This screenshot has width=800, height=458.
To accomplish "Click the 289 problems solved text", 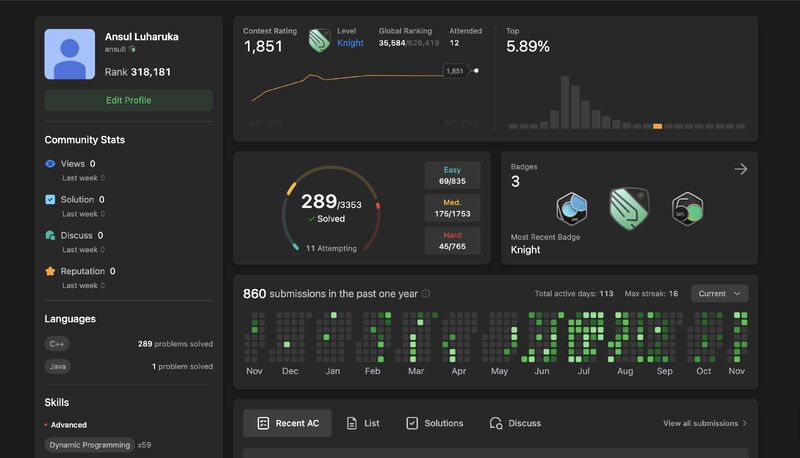I will tap(175, 344).
